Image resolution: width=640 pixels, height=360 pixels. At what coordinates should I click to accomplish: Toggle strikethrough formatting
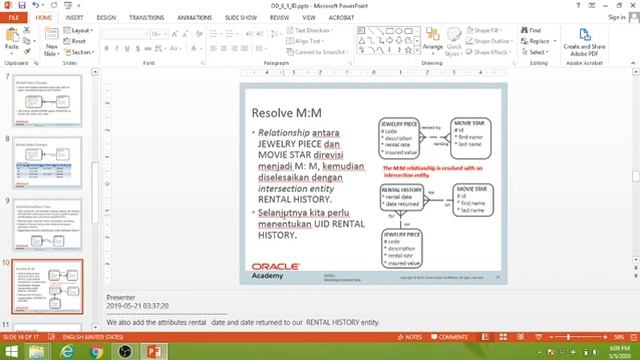coord(148,49)
